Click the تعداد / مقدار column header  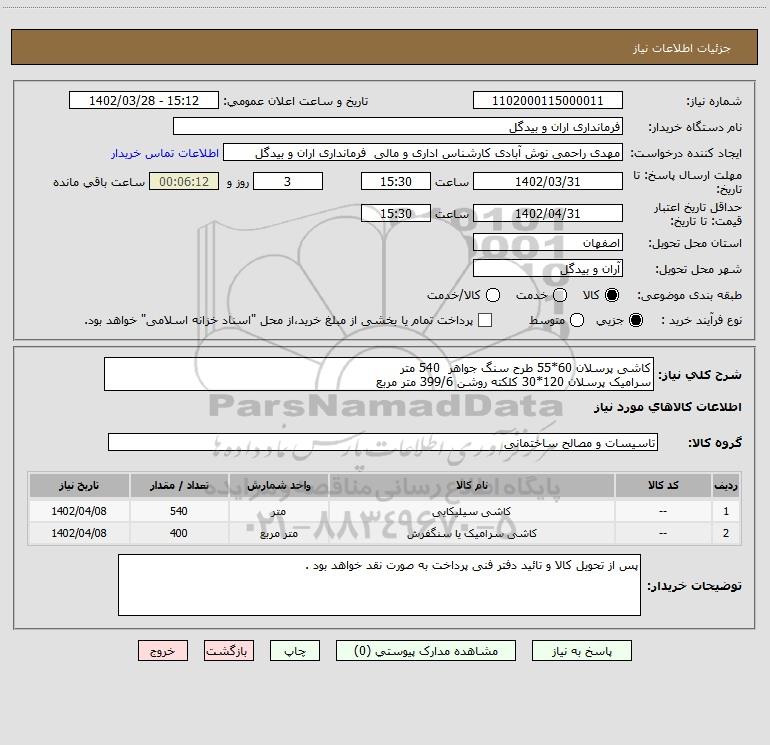click(x=179, y=486)
